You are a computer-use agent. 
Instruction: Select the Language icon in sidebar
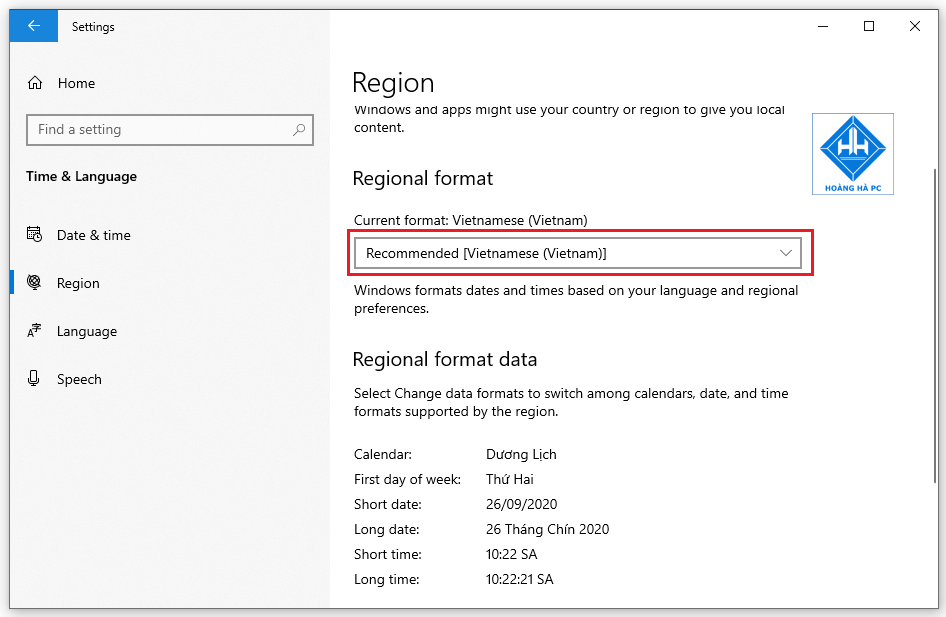(36, 331)
